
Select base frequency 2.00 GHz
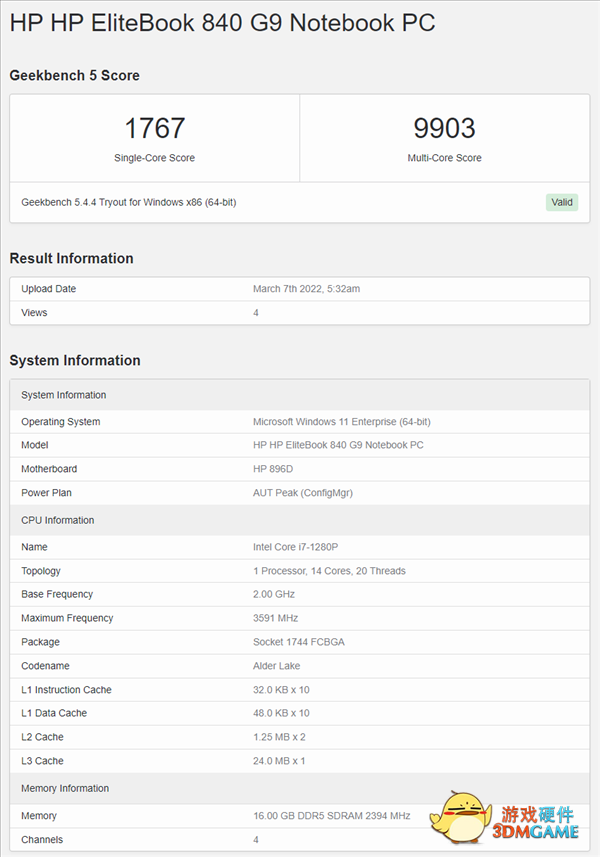click(x=274, y=594)
